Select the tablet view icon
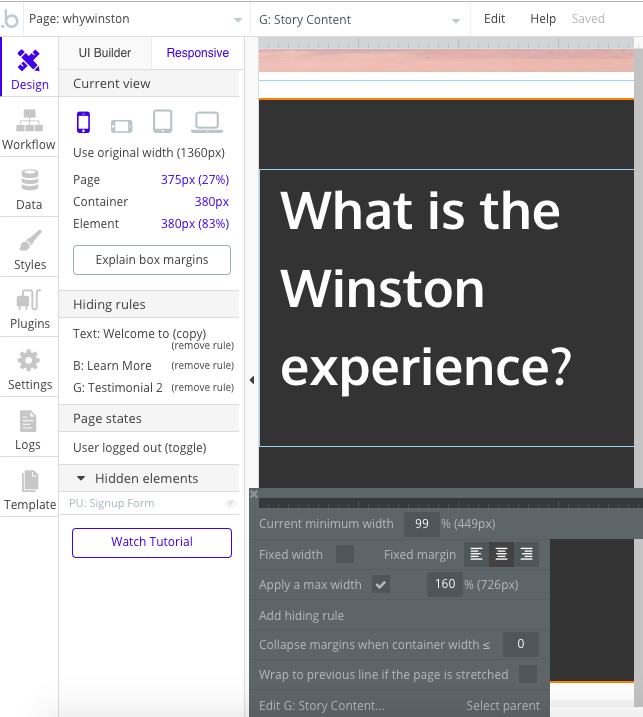Screen dimensions: 643x717 point(162,121)
